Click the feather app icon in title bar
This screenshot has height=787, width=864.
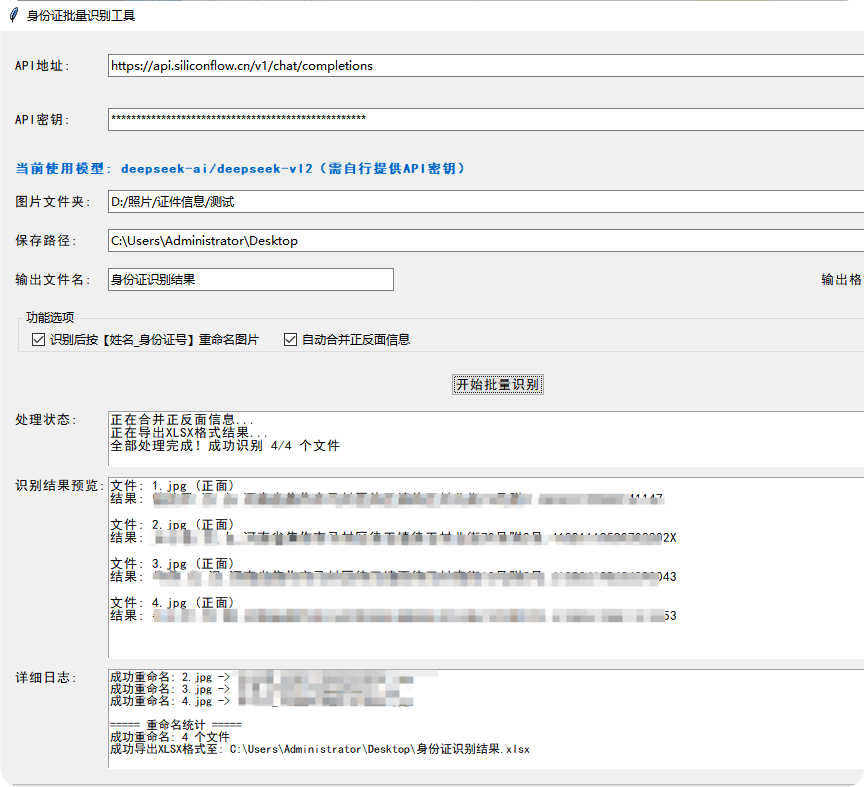(14, 16)
